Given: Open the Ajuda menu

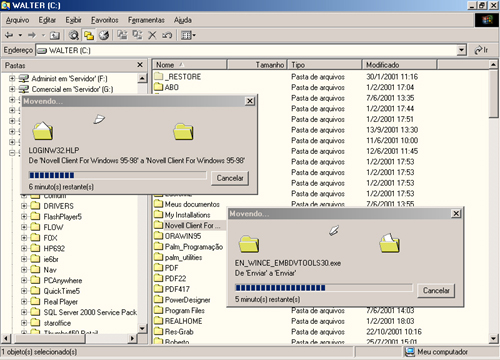Looking at the screenshot, I should 183,20.
